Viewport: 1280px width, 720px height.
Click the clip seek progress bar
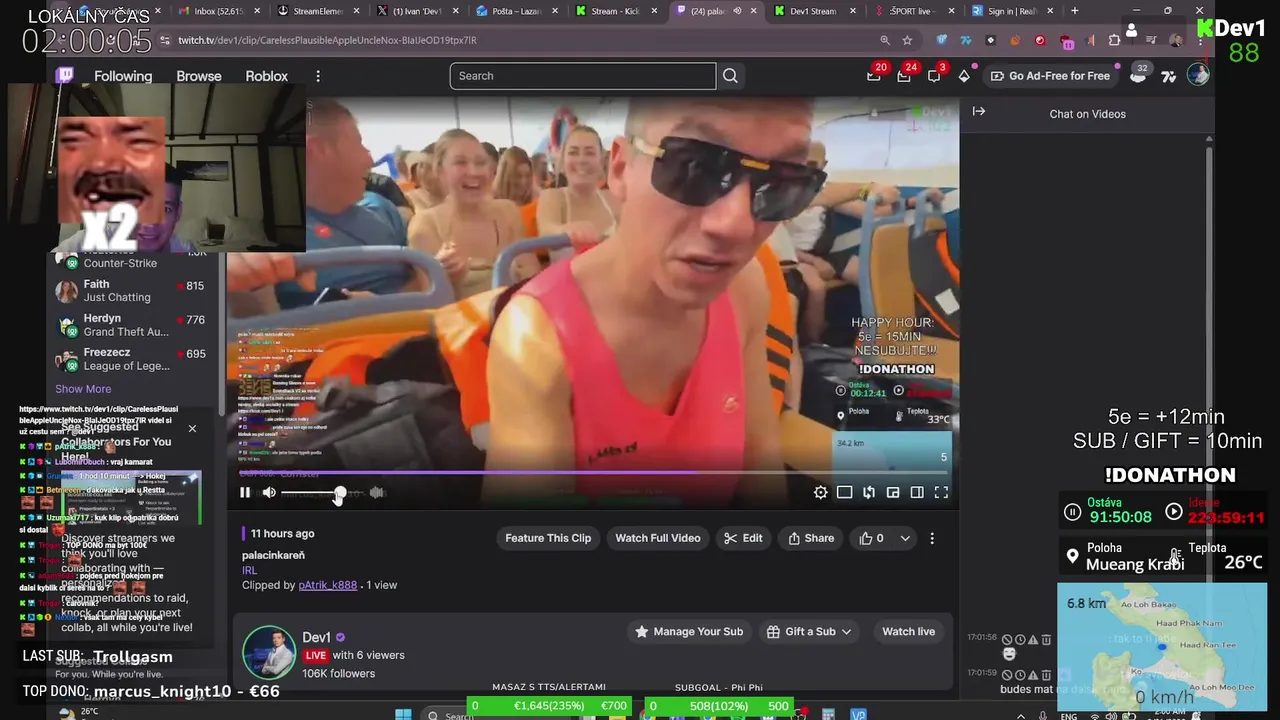coord(593,472)
